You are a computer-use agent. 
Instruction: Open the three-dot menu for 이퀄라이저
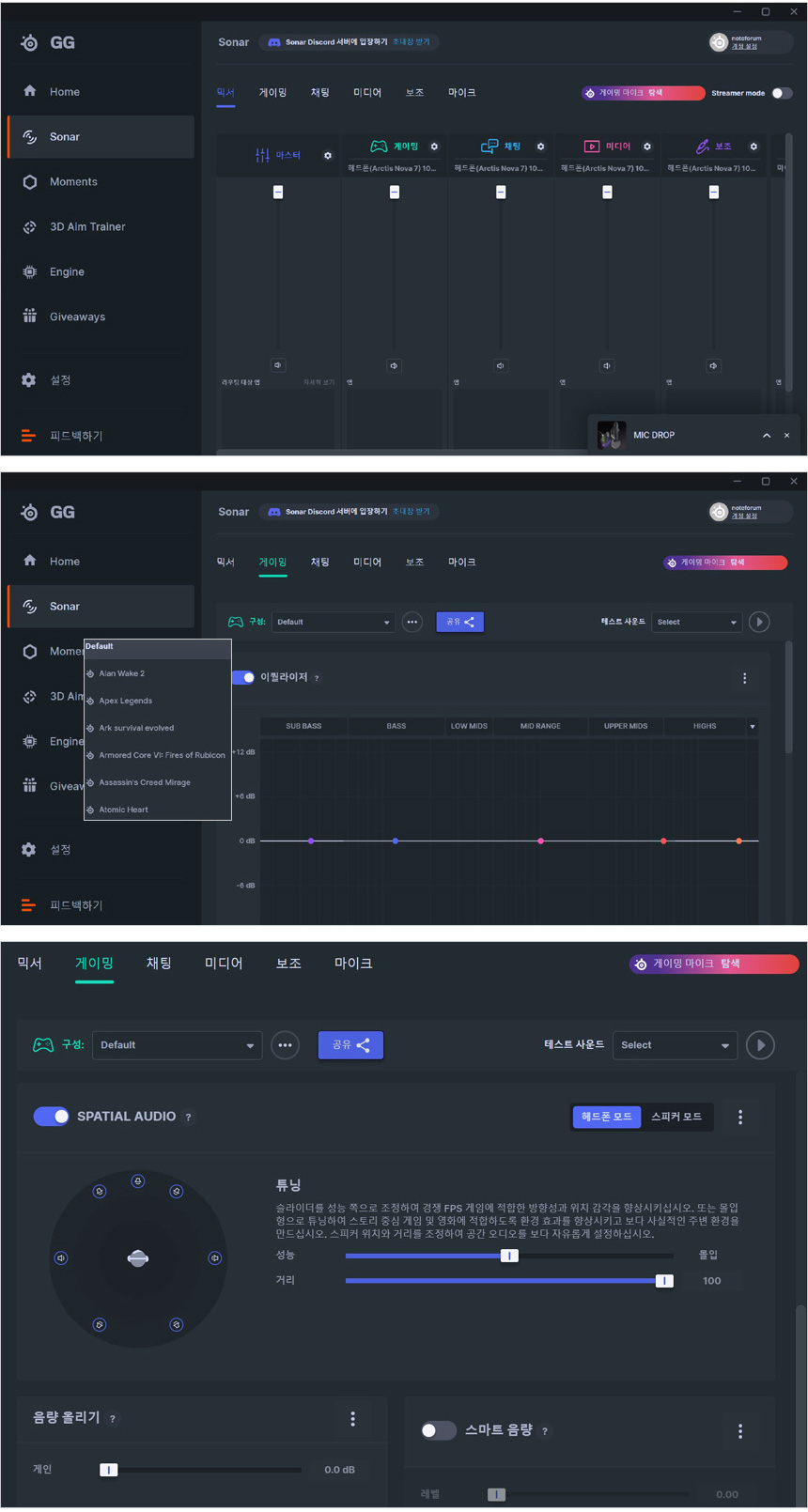click(745, 678)
